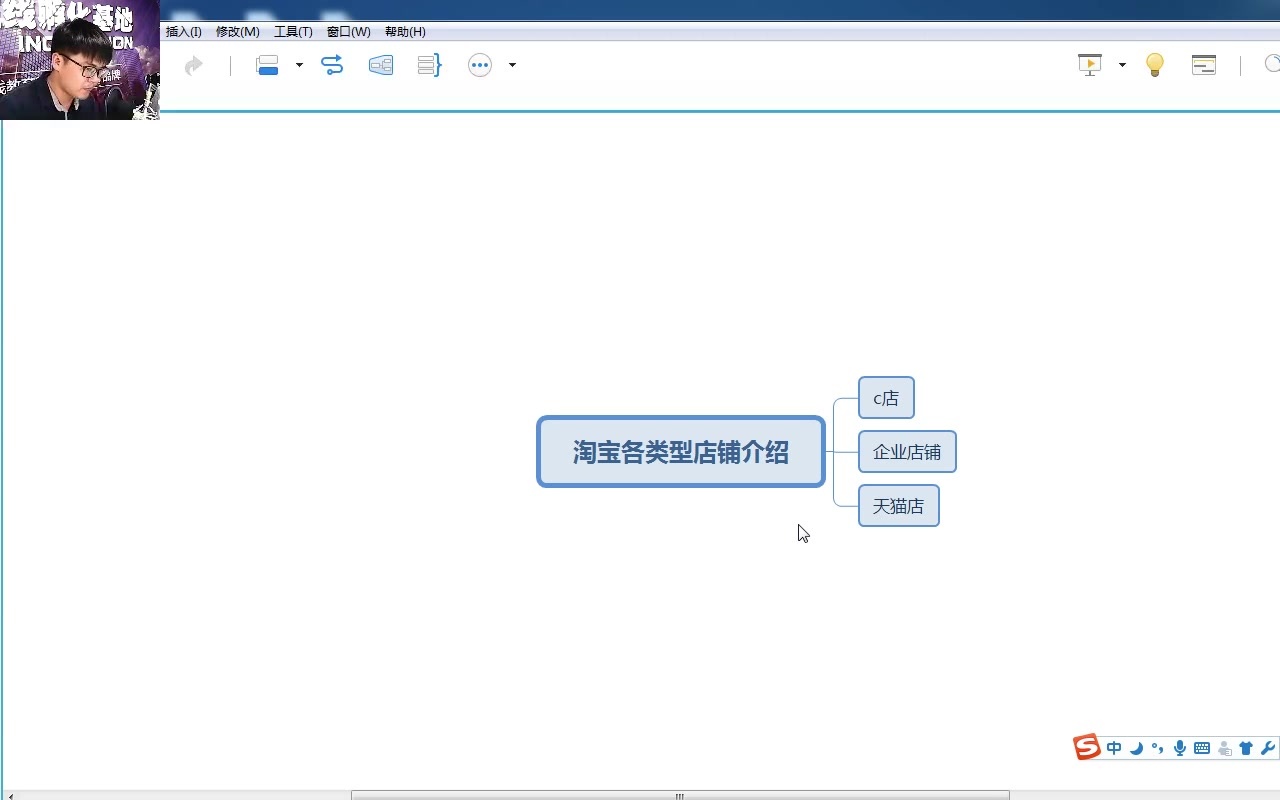Click the summary bracket tool icon
The width and height of the screenshot is (1280, 800).
429,65
